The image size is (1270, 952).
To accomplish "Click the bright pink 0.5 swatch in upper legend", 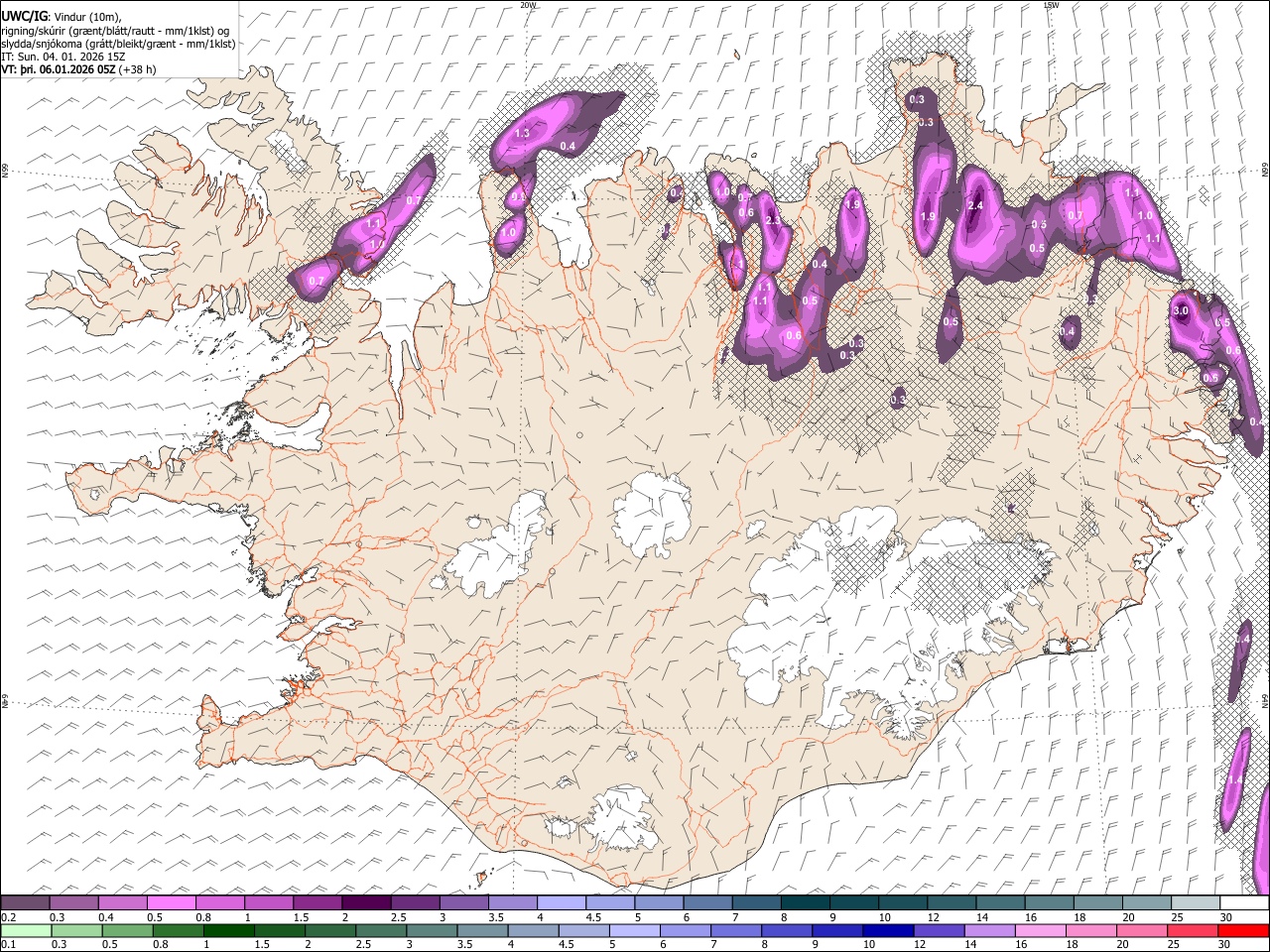I will [171, 903].
